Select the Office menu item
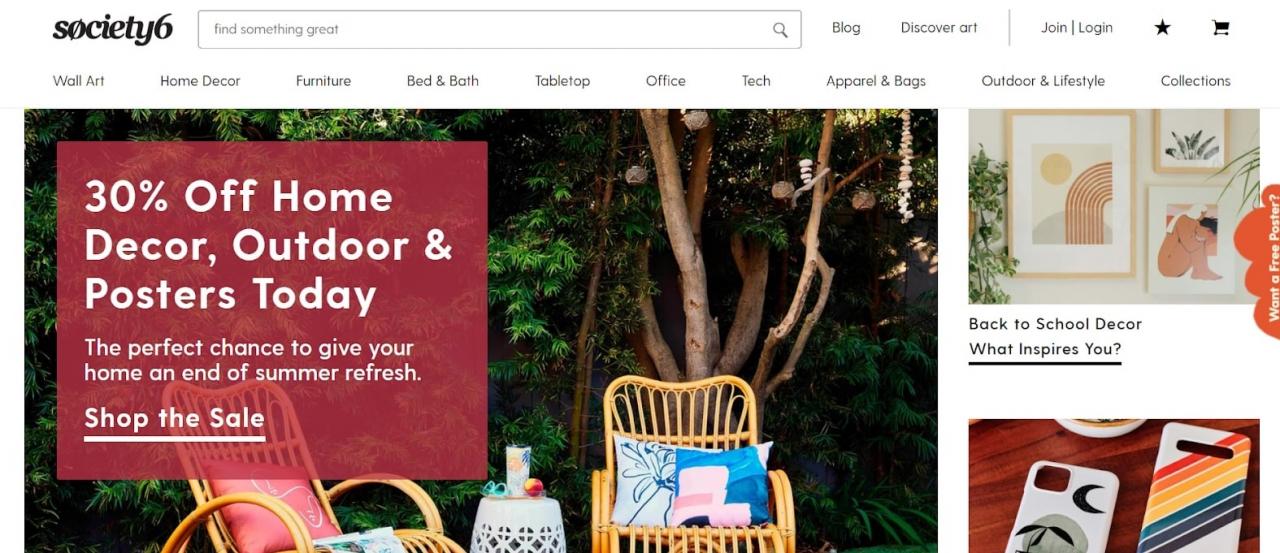The image size is (1280, 553). pos(666,81)
